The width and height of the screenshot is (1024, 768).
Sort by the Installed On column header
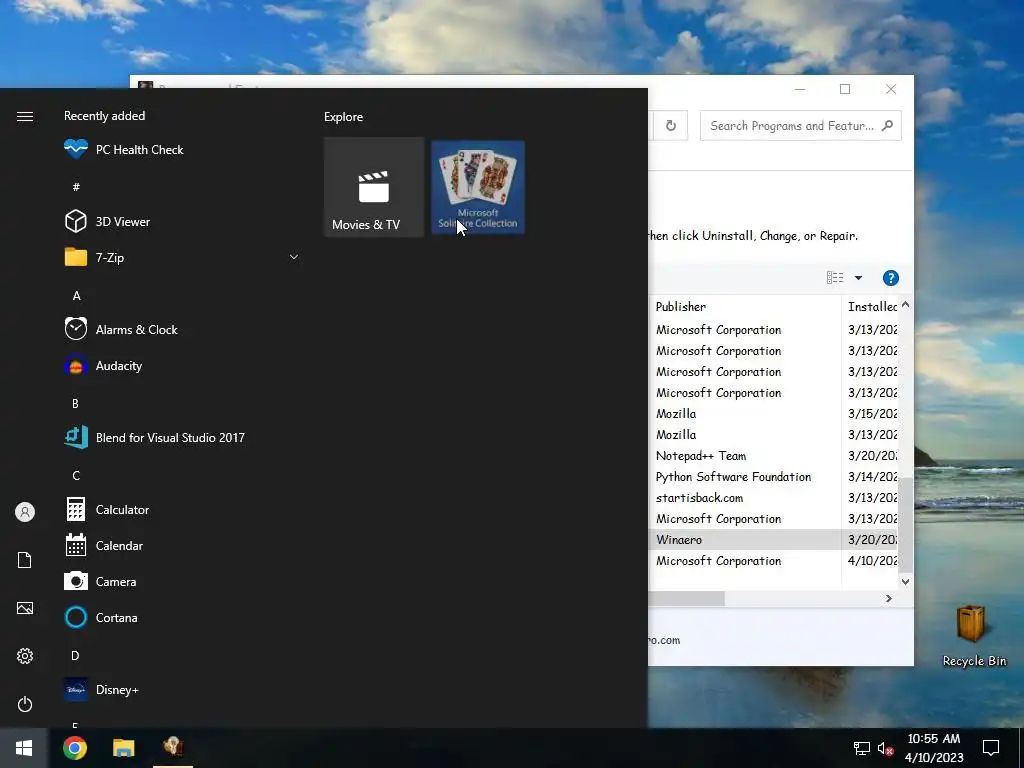coord(872,306)
